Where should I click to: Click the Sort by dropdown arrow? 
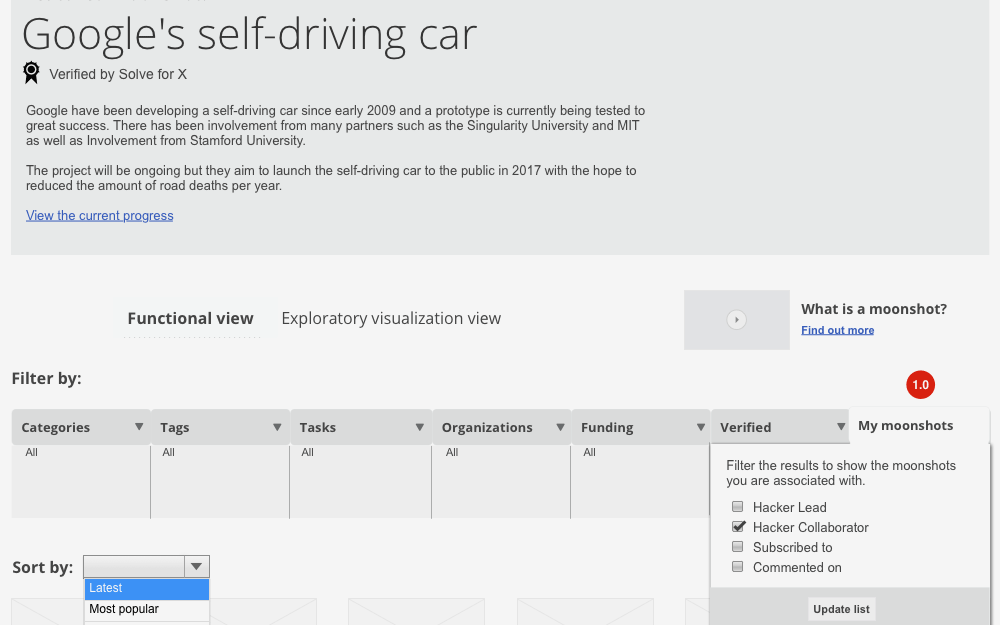[197, 567]
